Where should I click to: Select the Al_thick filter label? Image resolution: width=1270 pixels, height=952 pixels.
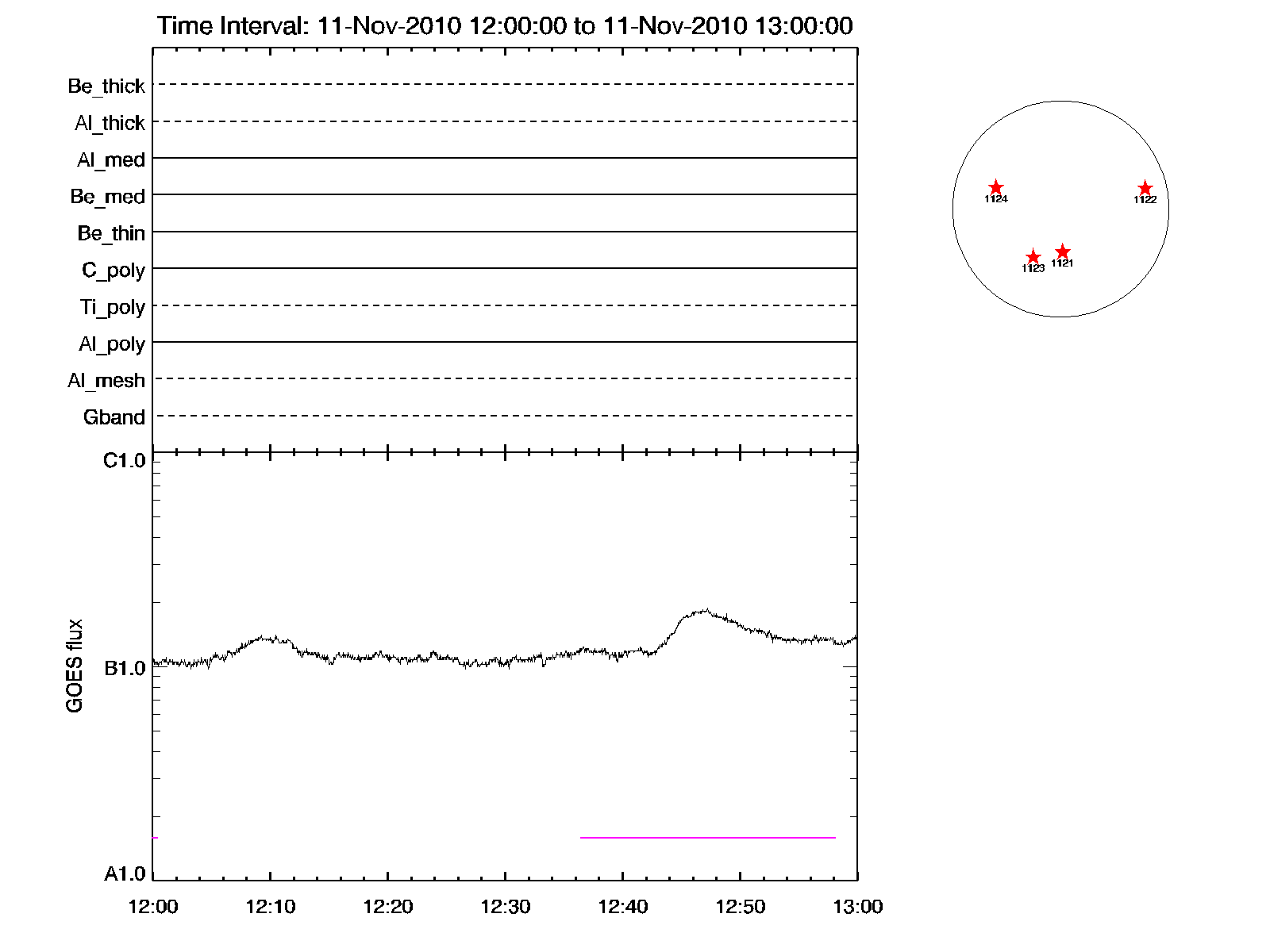pos(110,123)
